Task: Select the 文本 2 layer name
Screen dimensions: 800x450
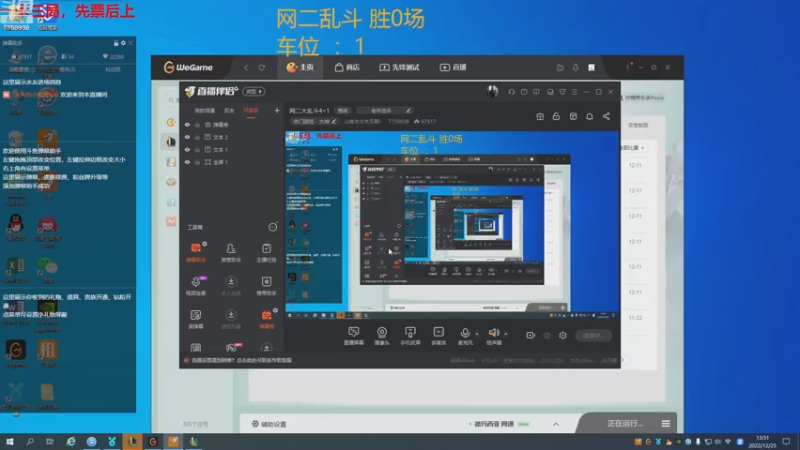Action: pyautogui.click(x=220, y=137)
